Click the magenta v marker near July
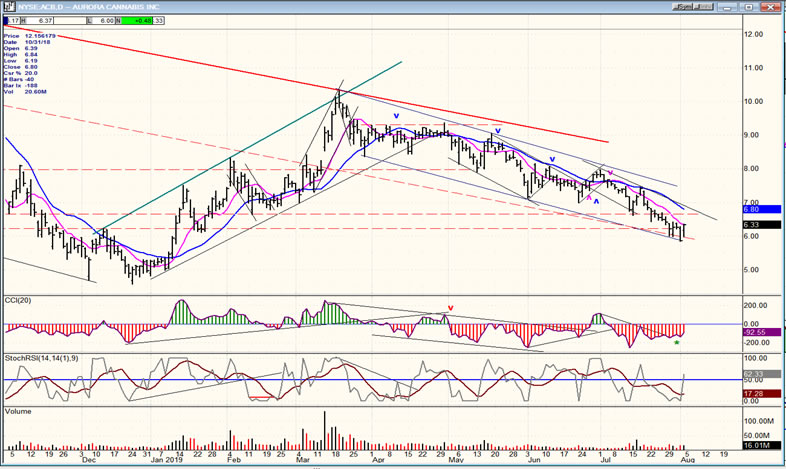This screenshot has width=786, height=469. click(x=610, y=173)
